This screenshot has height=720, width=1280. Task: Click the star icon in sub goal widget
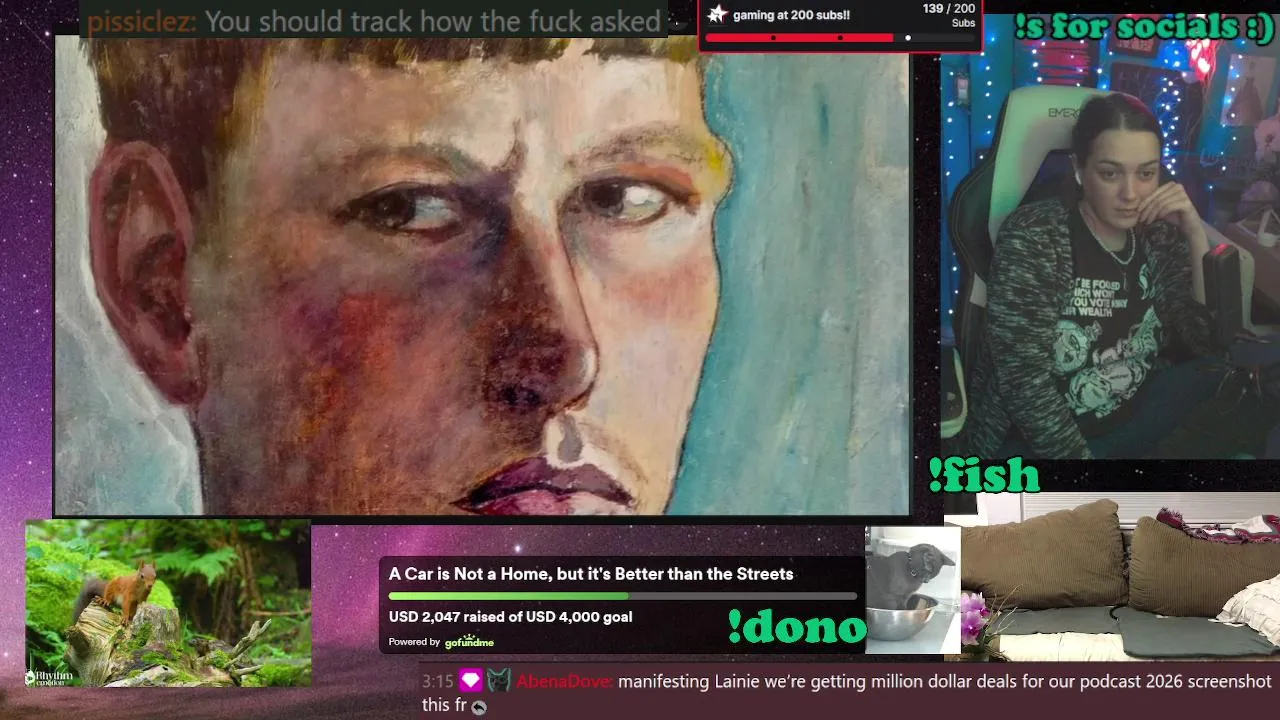click(x=717, y=14)
